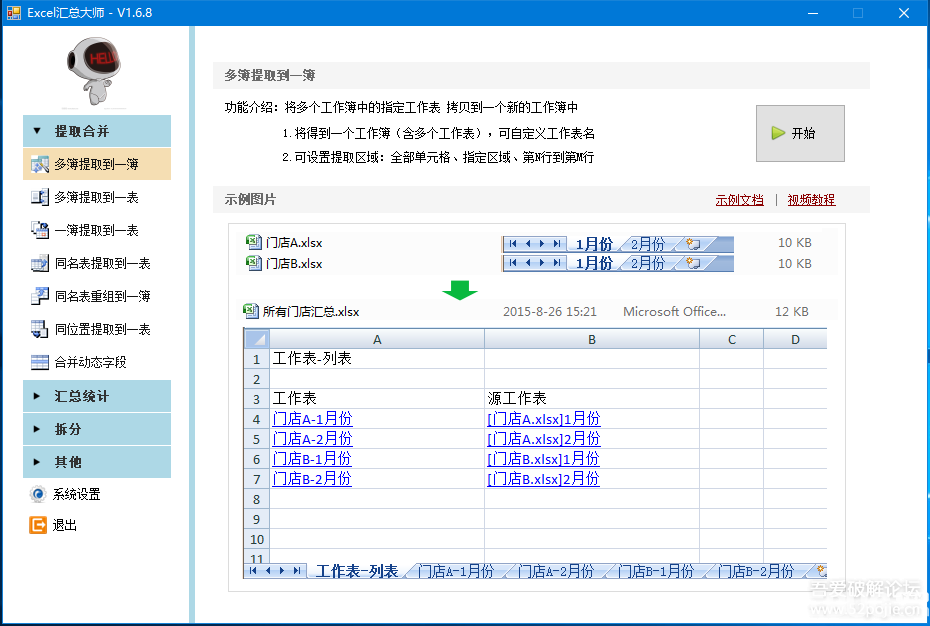The height and width of the screenshot is (626, 930).
Task: Click the green play triangle icon on 开始
Action: (778, 134)
